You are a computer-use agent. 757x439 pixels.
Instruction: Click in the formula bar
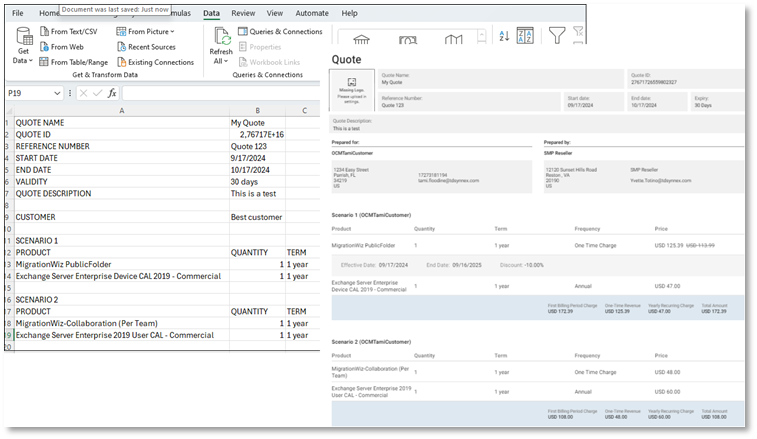tap(221, 93)
